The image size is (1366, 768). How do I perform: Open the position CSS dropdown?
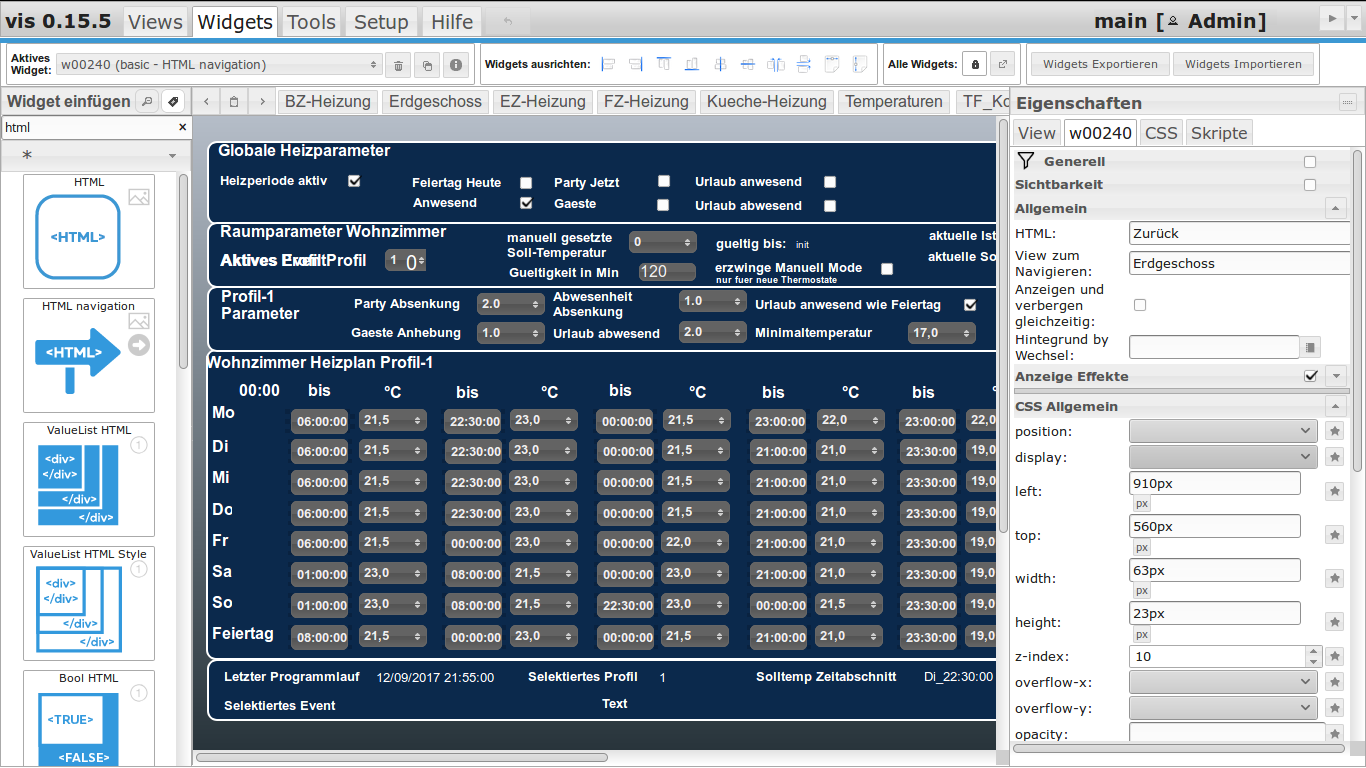(x=1224, y=431)
